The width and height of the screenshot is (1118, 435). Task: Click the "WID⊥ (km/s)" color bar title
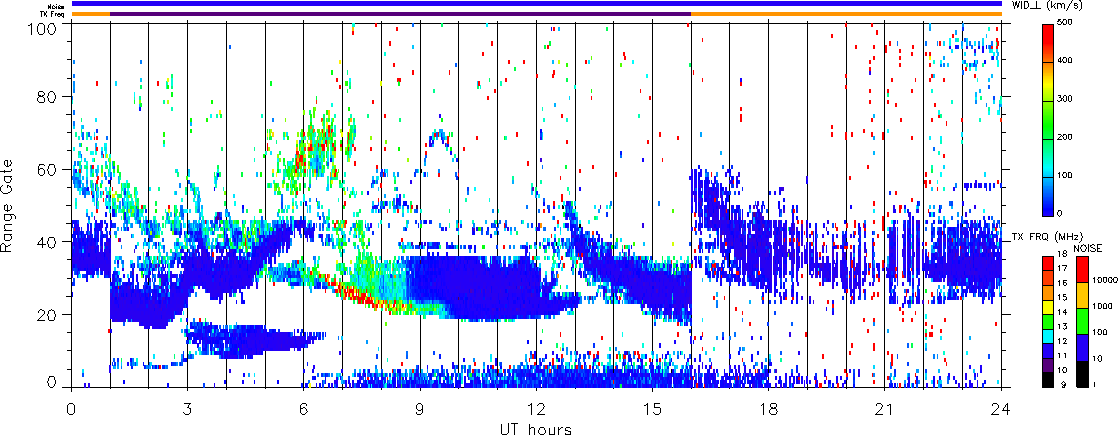[x=1046, y=6]
